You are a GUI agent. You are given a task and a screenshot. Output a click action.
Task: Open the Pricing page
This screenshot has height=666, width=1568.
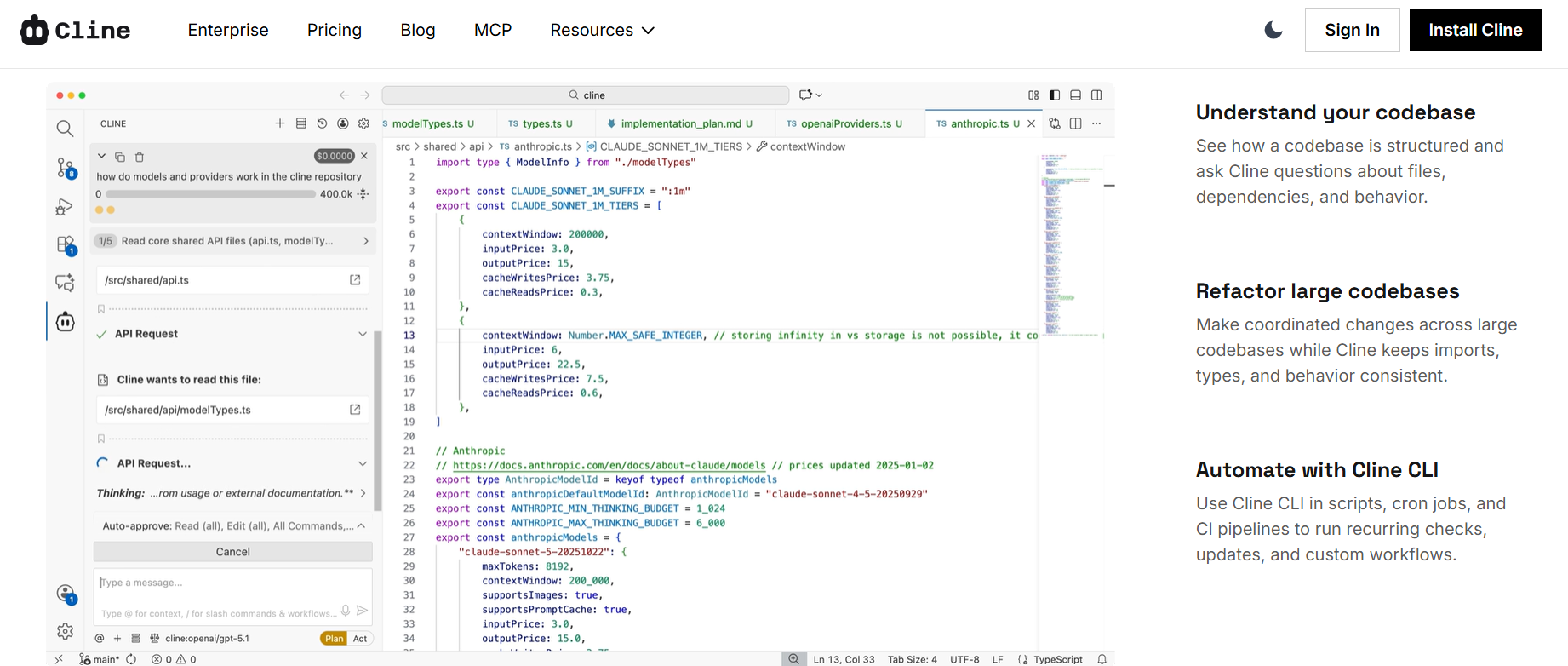point(334,30)
